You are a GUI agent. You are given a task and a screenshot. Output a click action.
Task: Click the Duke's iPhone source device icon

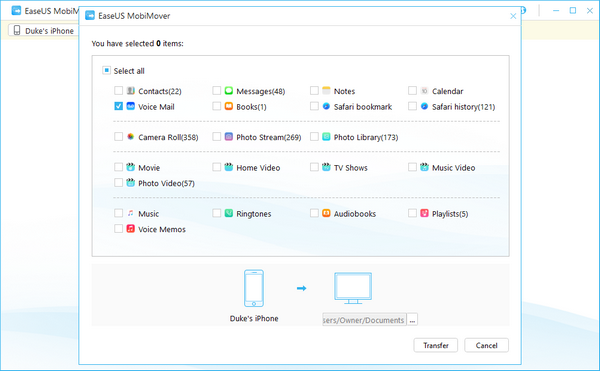[x=254, y=288]
